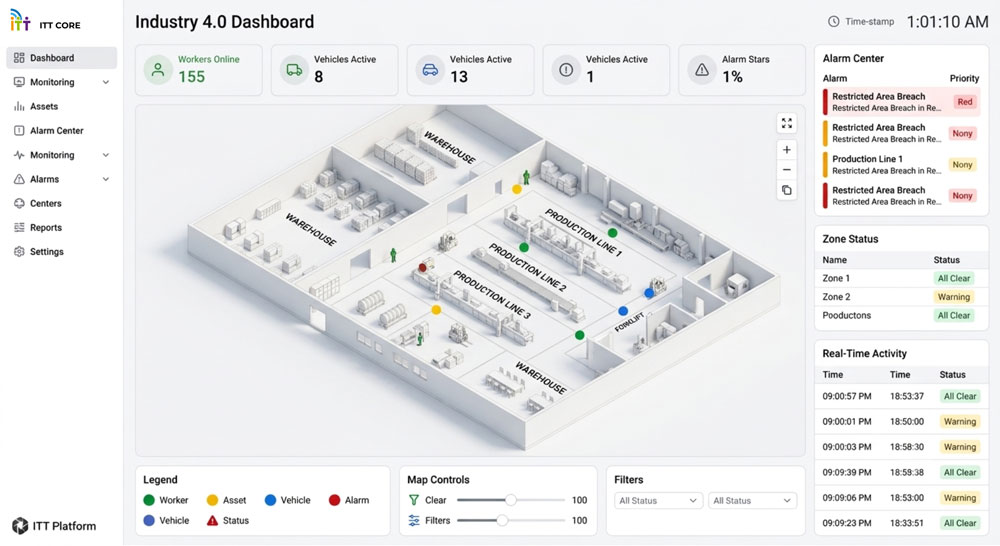Click the truck icon on Vehicles Active 8 card

pos(294,70)
